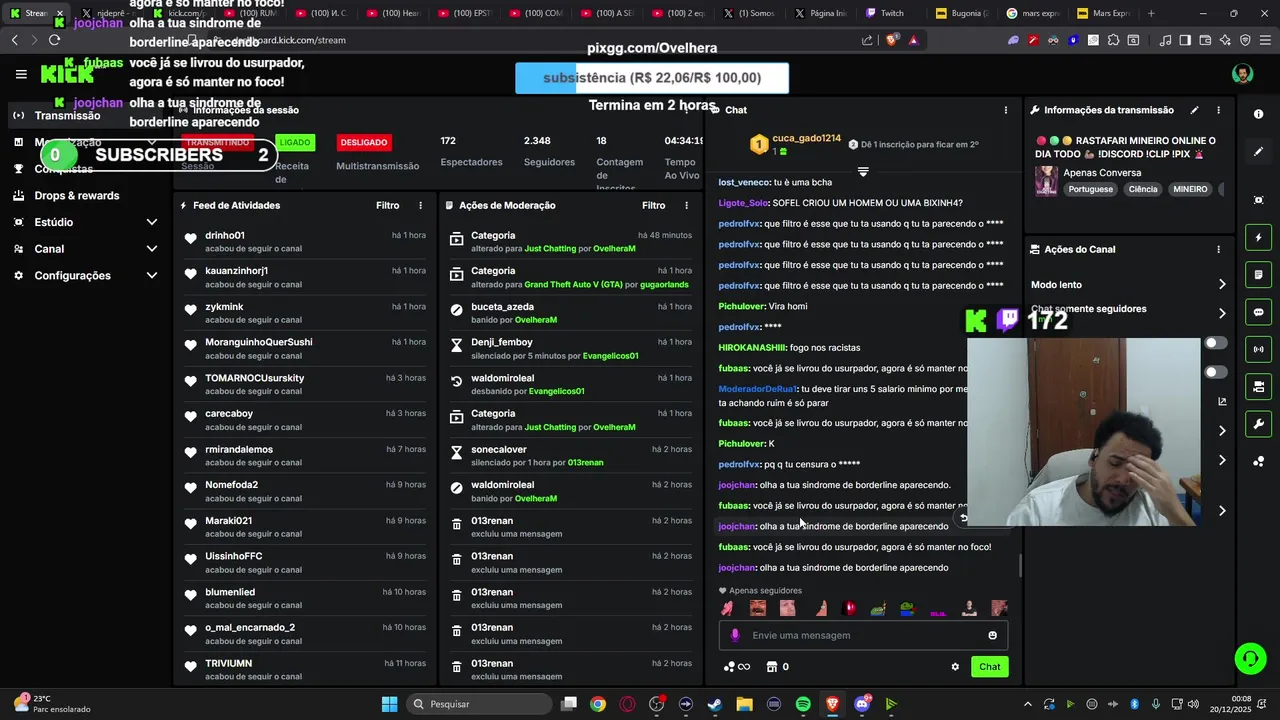The height and width of the screenshot is (720, 1280).
Task: Select the mustache man emote
Action: pyautogui.click(x=758, y=608)
